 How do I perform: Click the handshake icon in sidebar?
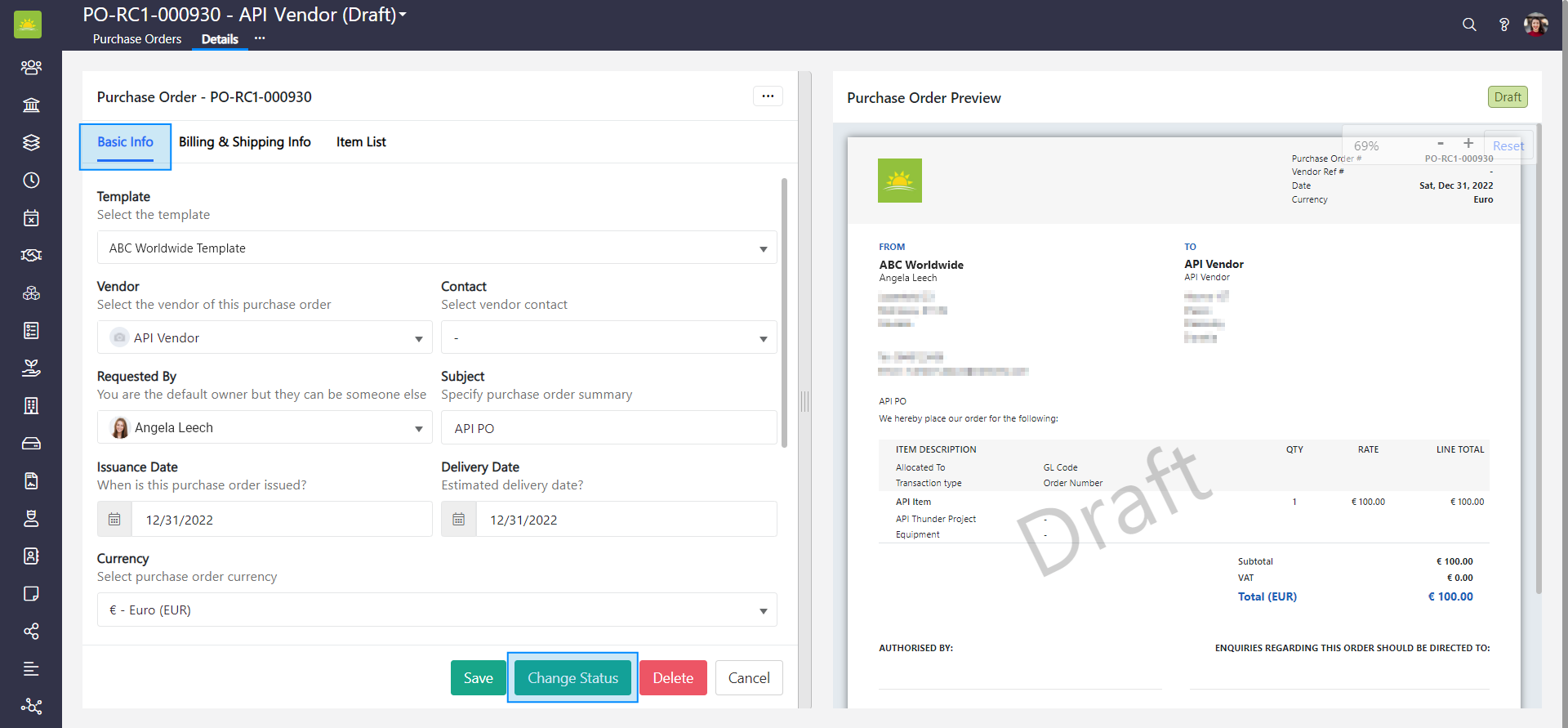point(31,255)
